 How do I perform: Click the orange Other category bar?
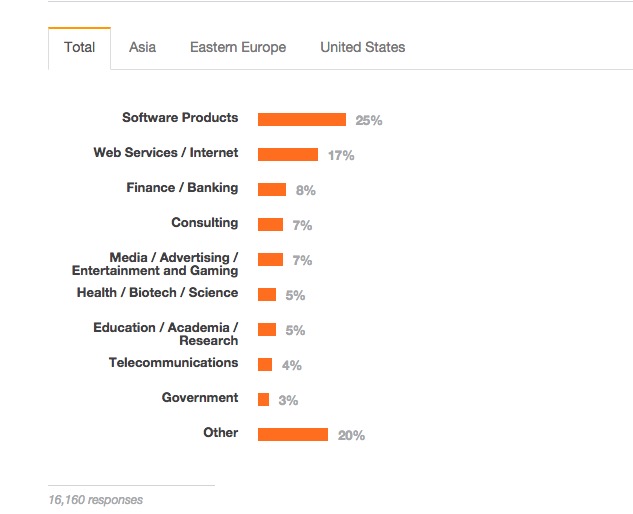292,435
